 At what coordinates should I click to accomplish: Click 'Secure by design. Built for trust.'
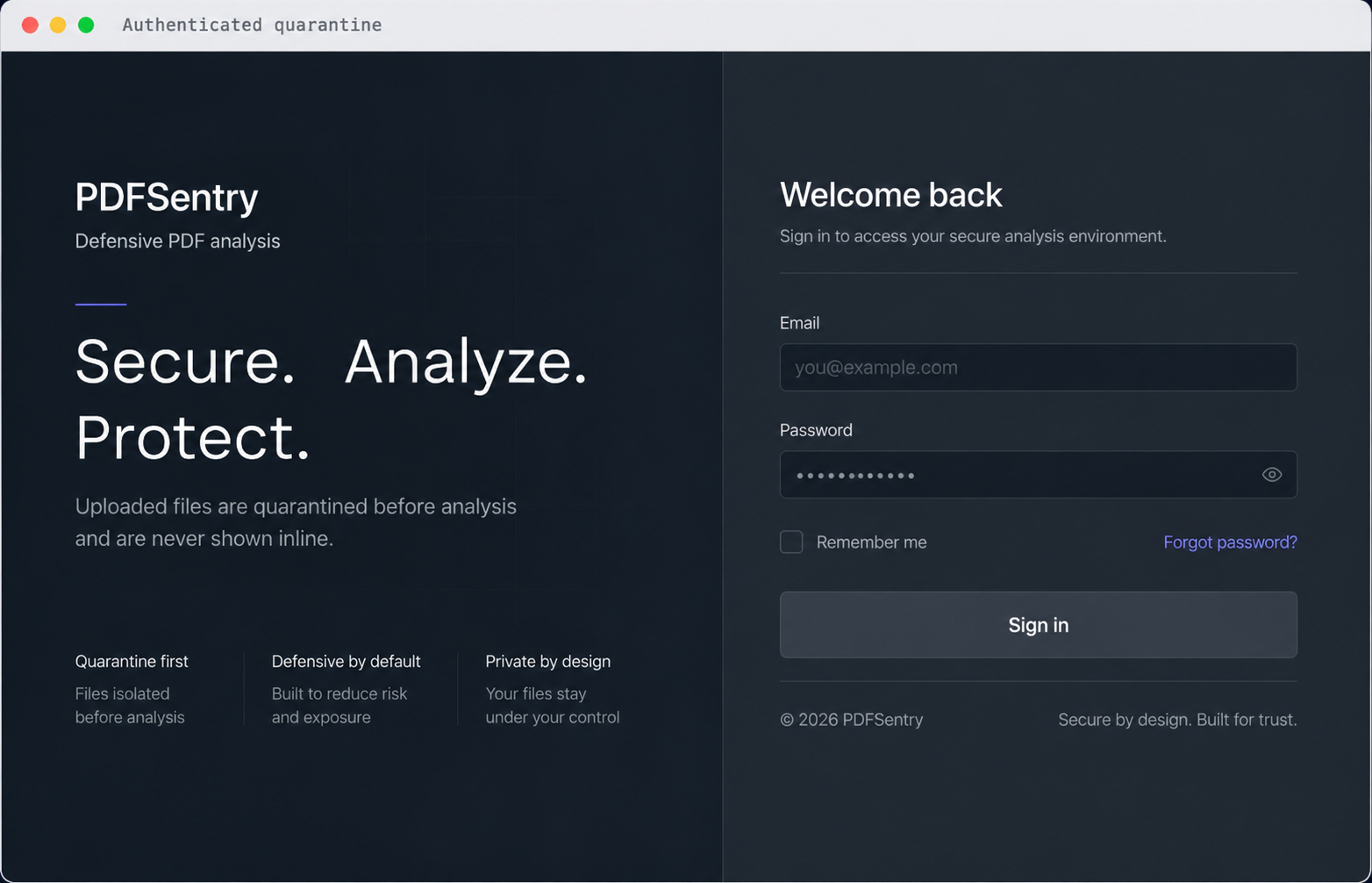click(x=1177, y=719)
